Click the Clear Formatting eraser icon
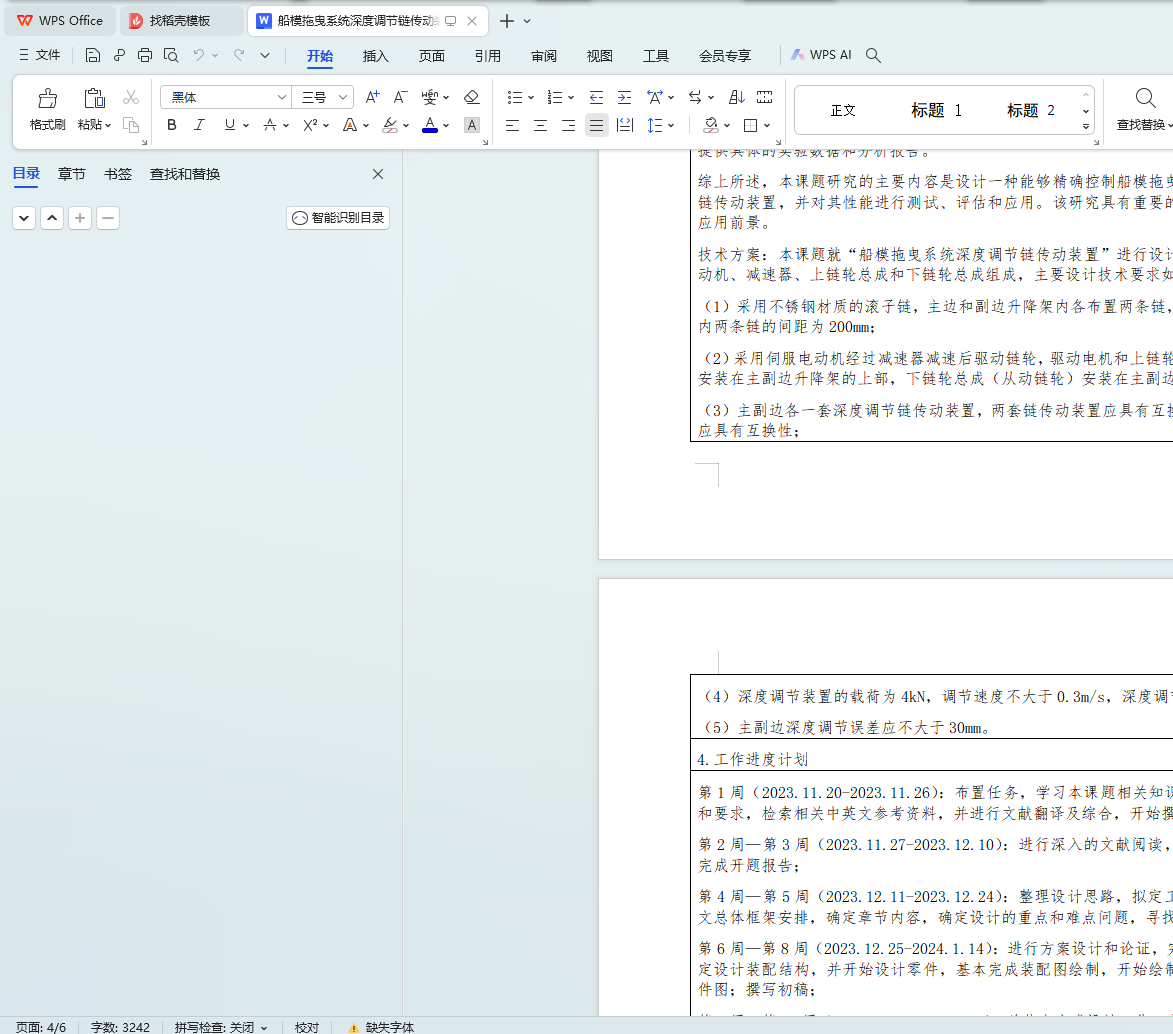Image resolution: width=1173 pixels, height=1034 pixels. [x=471, y=97]
